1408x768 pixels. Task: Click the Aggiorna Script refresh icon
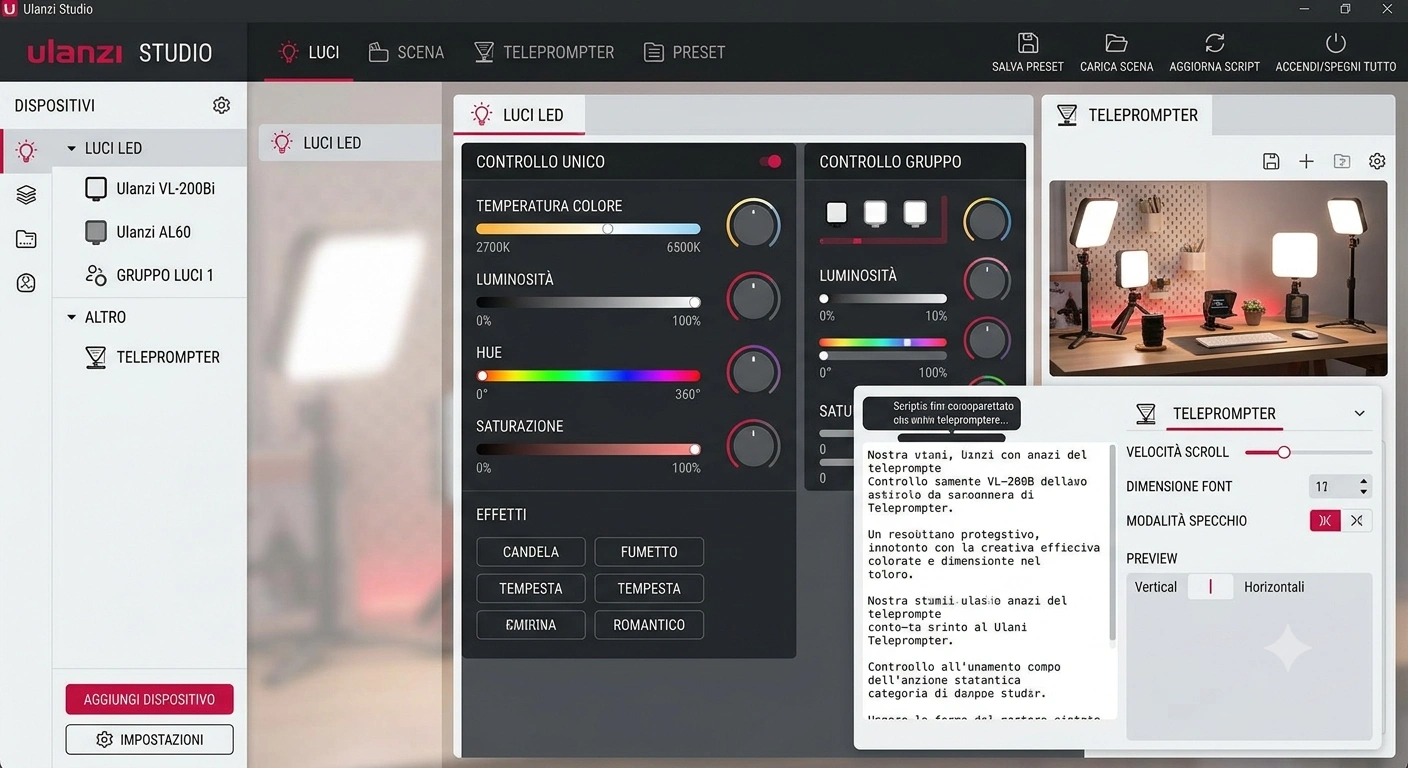click(1214, 43)
